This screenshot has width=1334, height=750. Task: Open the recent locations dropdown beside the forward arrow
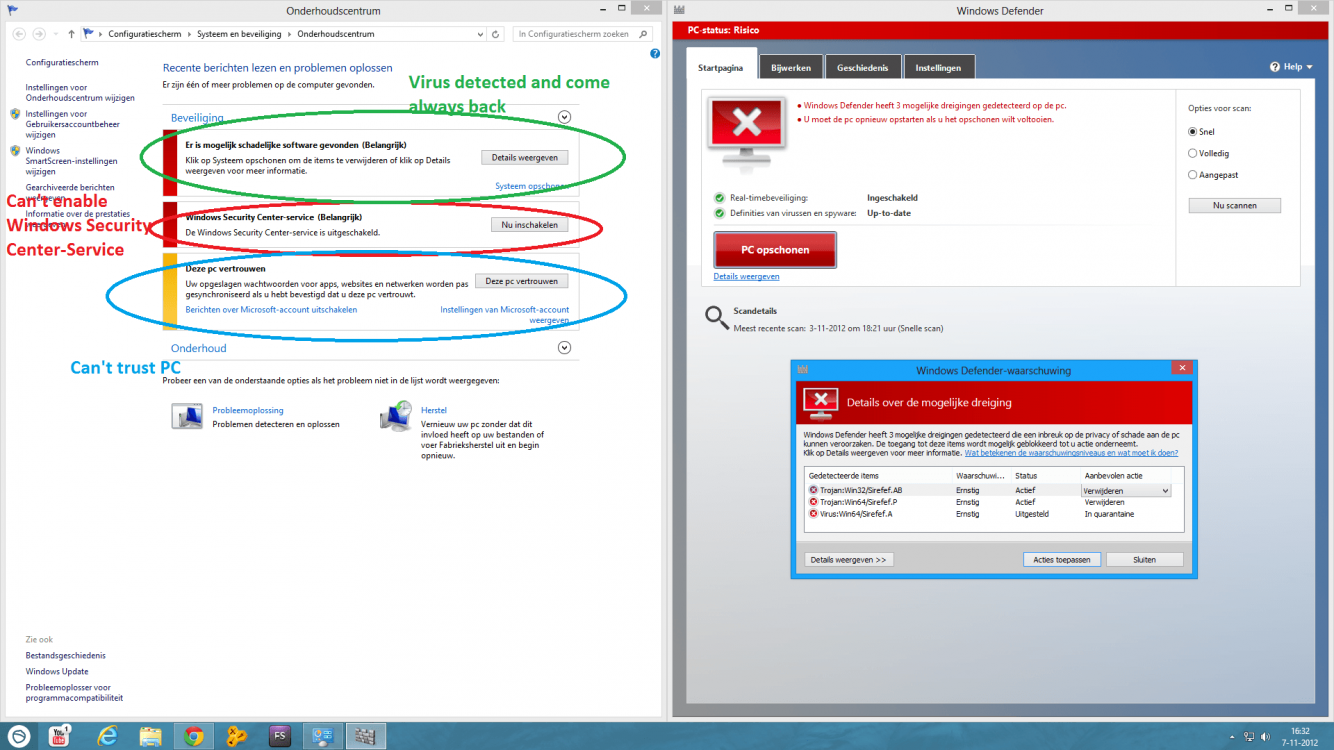pos(56,34)
